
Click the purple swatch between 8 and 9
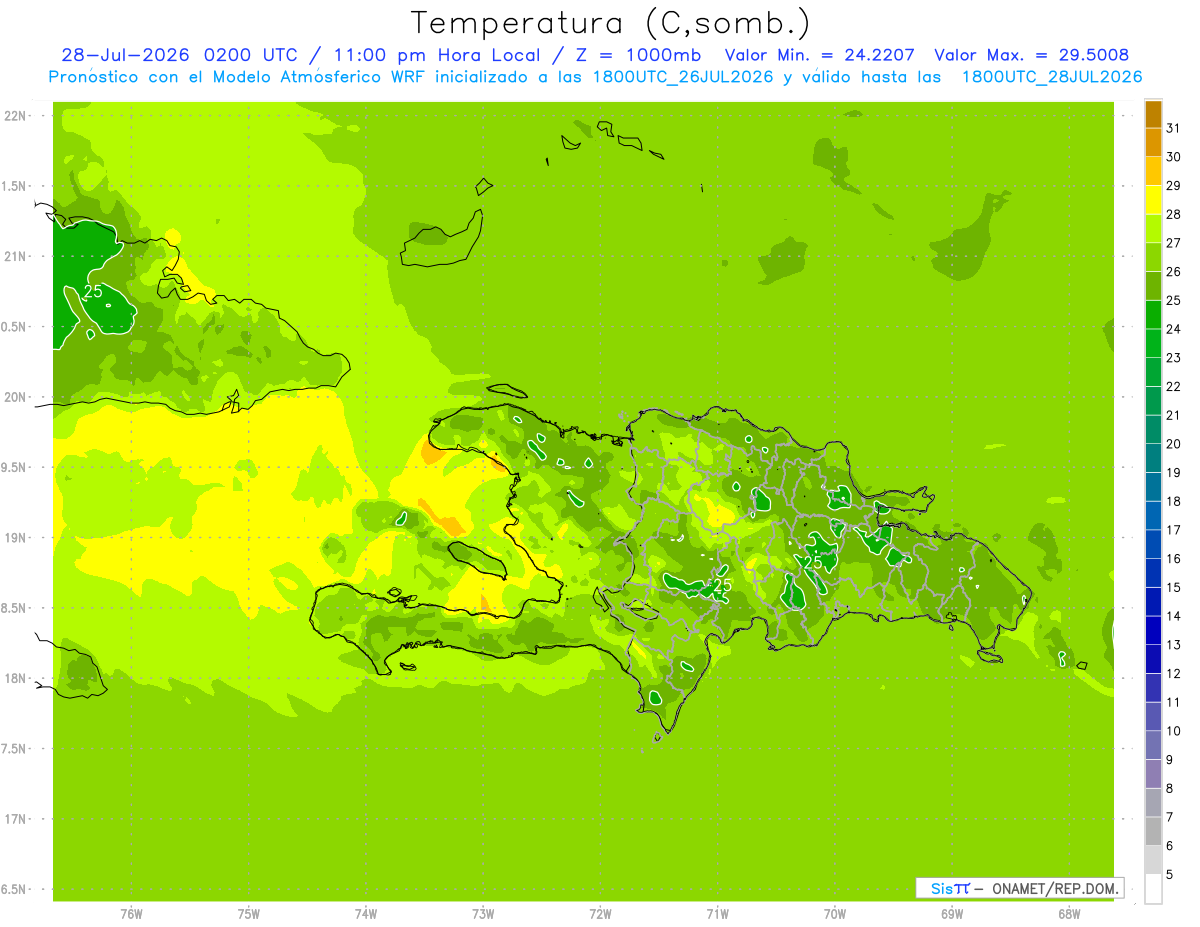1153,774
